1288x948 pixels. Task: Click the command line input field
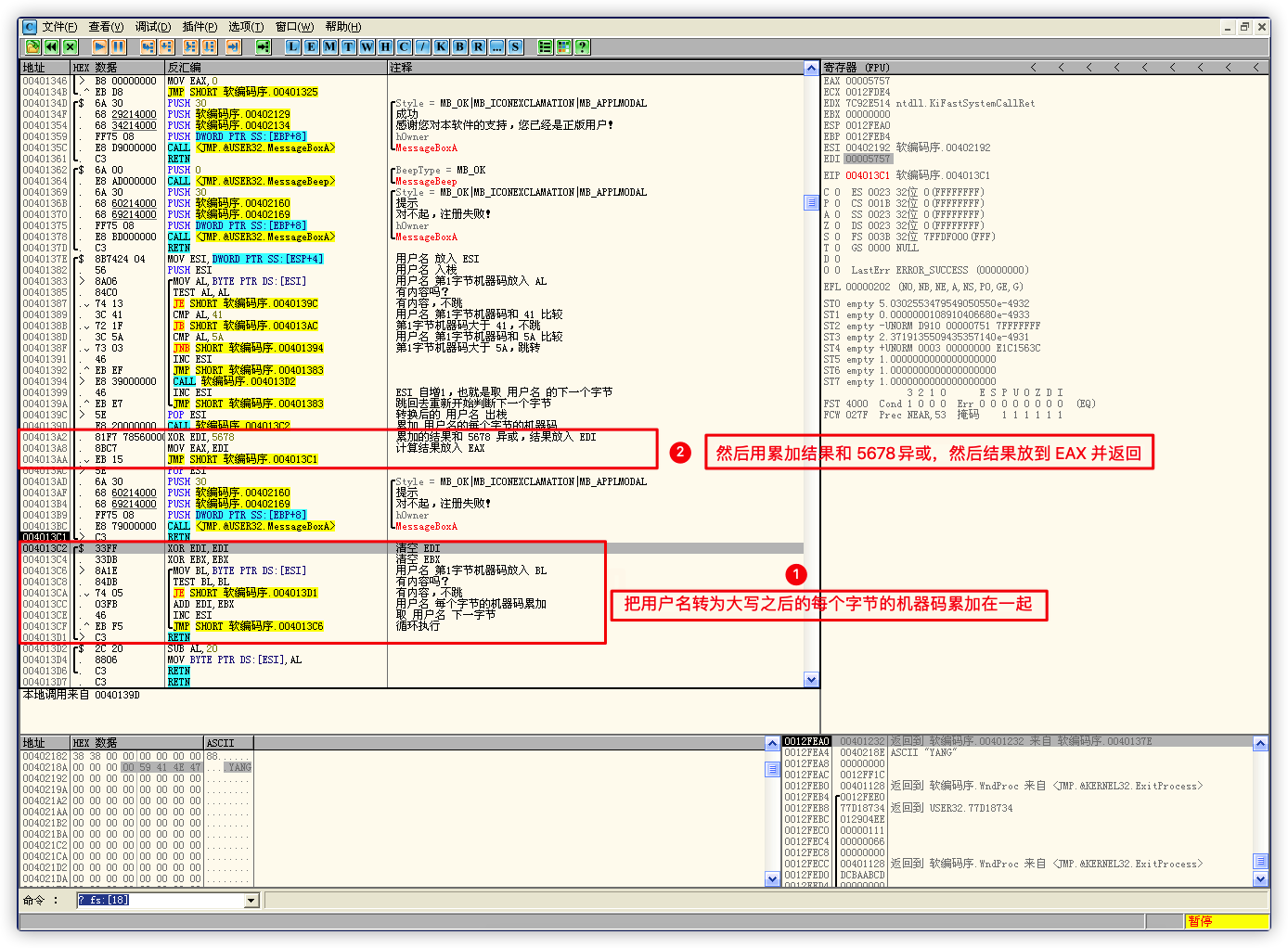[160, 901]
